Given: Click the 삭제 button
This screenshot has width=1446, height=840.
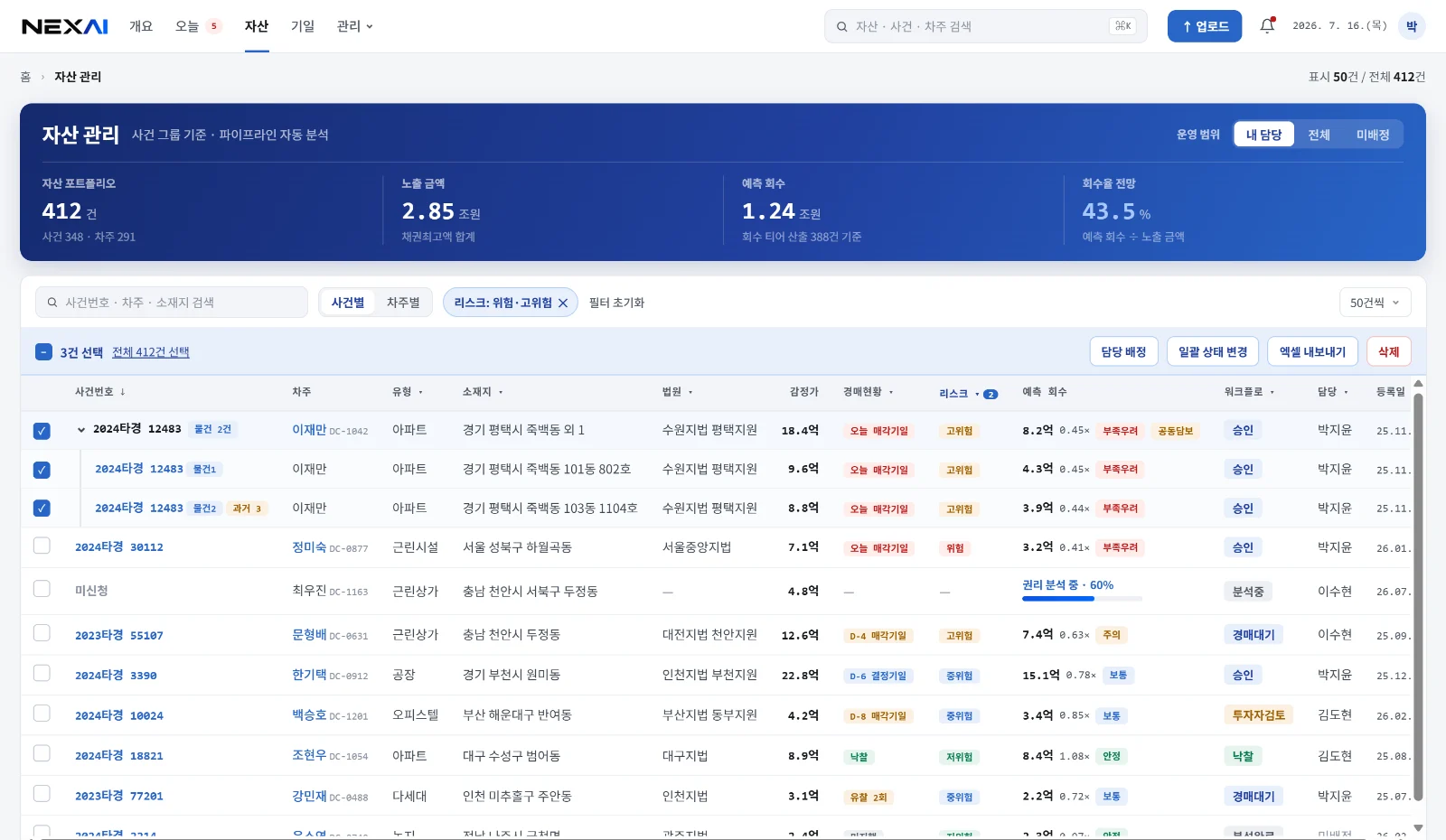Looking at the screenshot, I should click(x=1389, y=352).
